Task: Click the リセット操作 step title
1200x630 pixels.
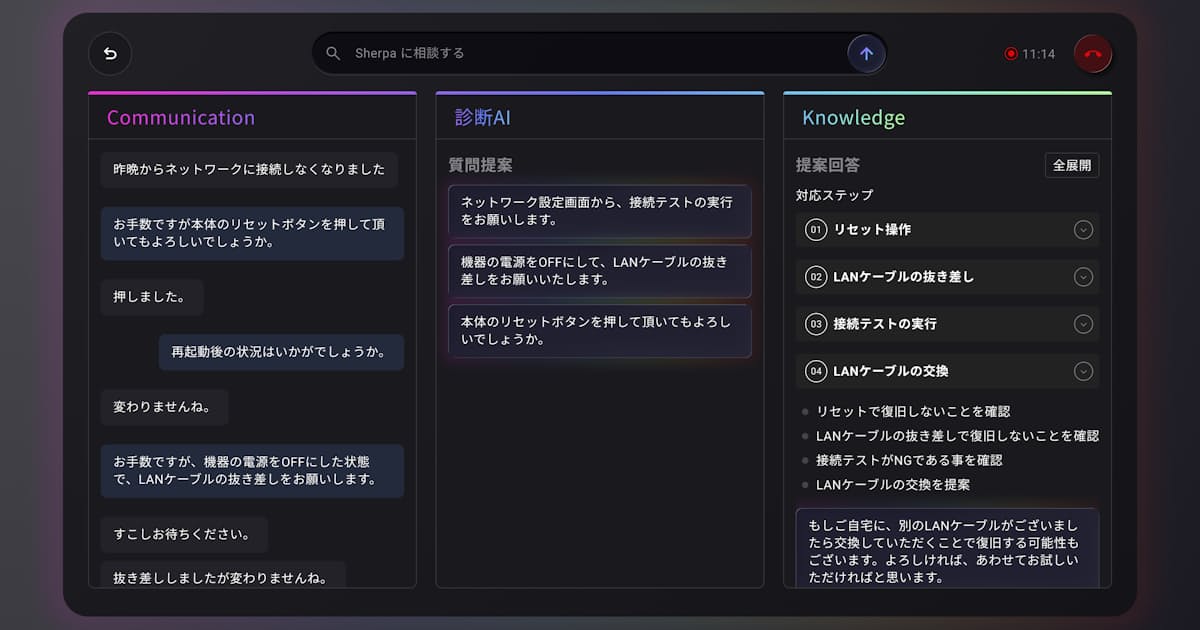Action: (872, 230)
